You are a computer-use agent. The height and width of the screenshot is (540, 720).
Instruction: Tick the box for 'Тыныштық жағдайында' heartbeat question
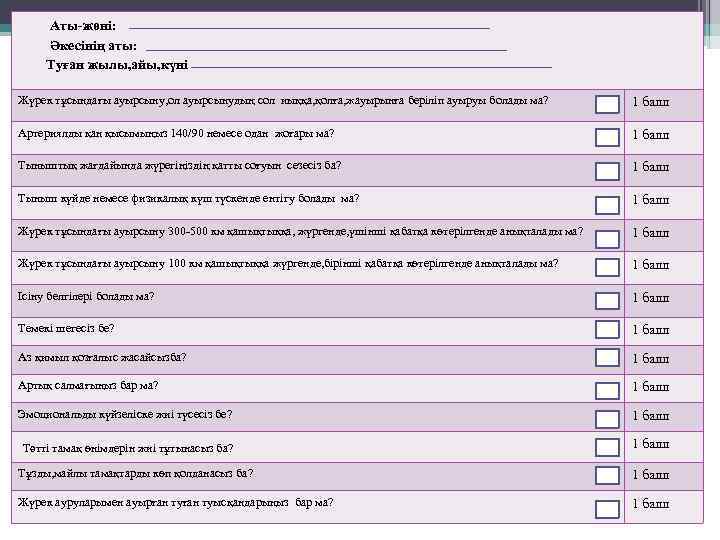[x=607, y=171]
